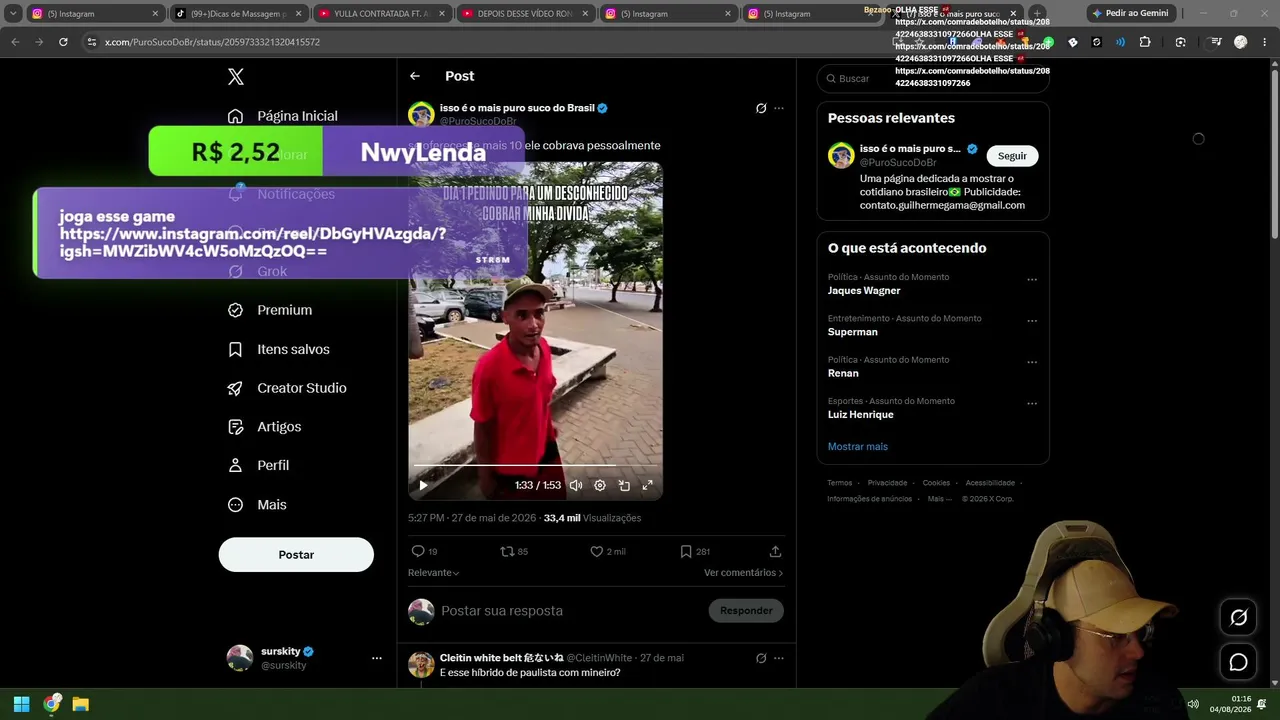1280x720 pixels.
Task: Seek on the video progress bar
Action: [535, 466]
